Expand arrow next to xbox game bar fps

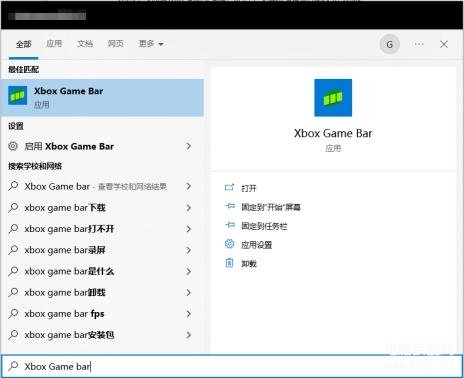[189, 314]
